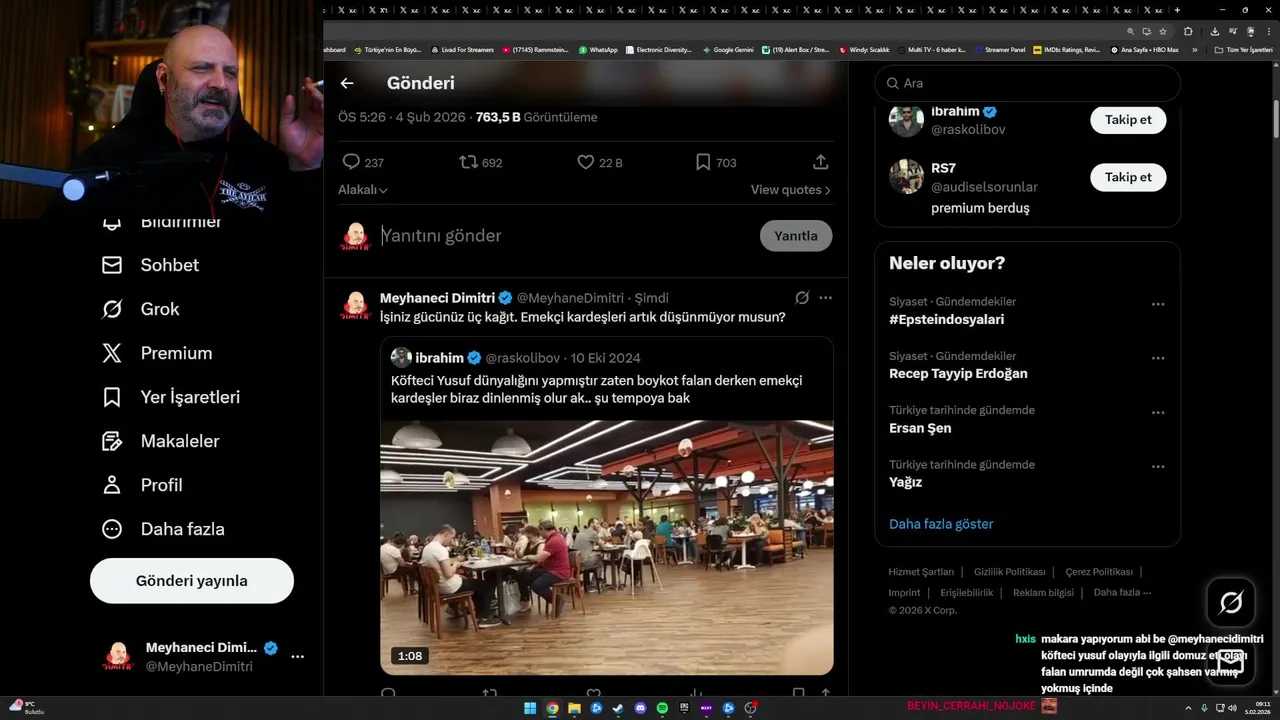The height and width of the screenshot is (720, 1280).
Task: Open the taskbar clock showing 09:11
Action: click(x=1257, y=708)
